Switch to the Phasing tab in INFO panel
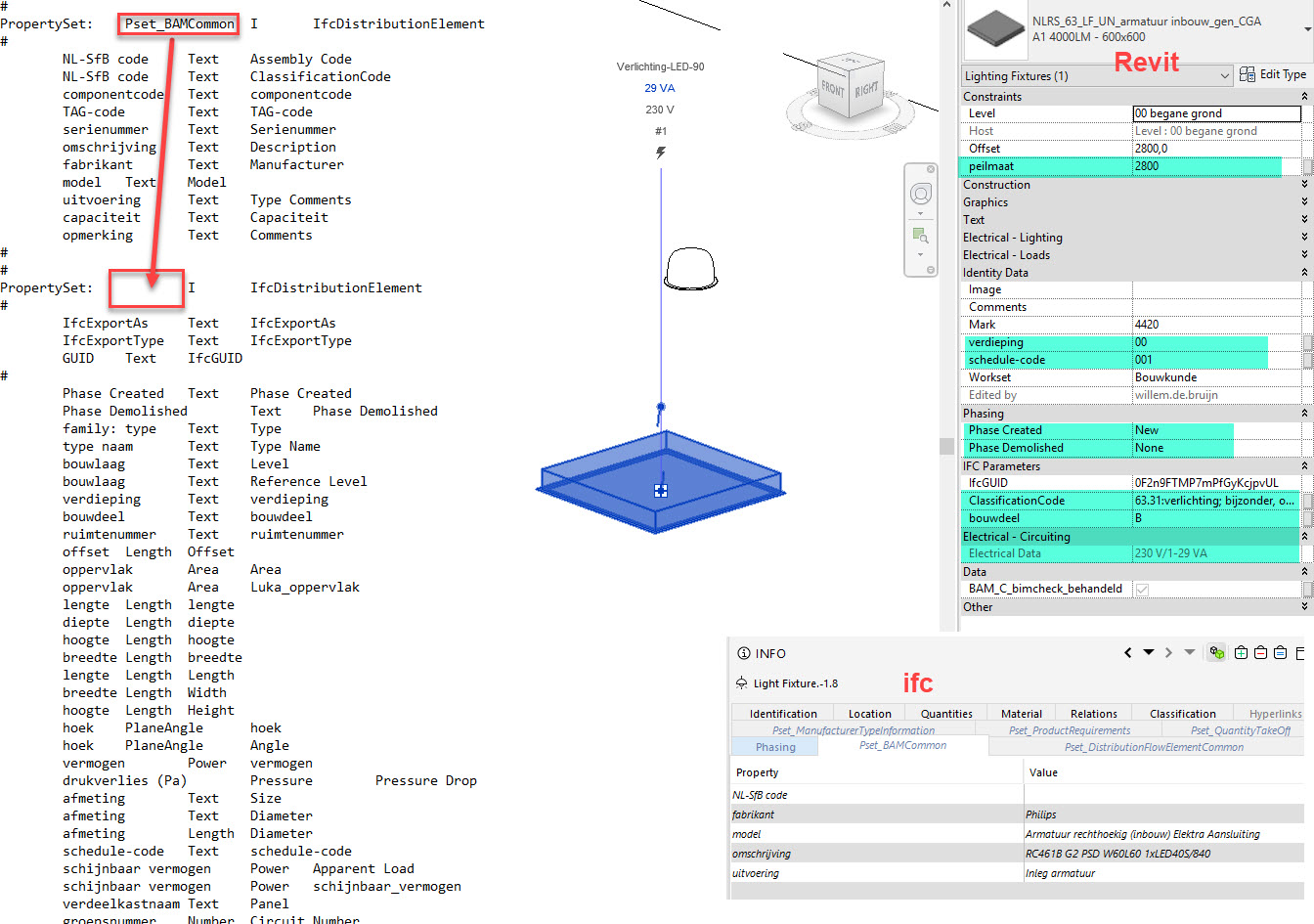Screen dimensions: 1314x924 [774, 746]
